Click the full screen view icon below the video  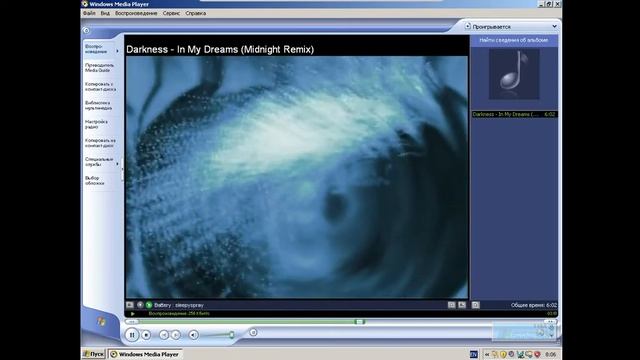462,305
